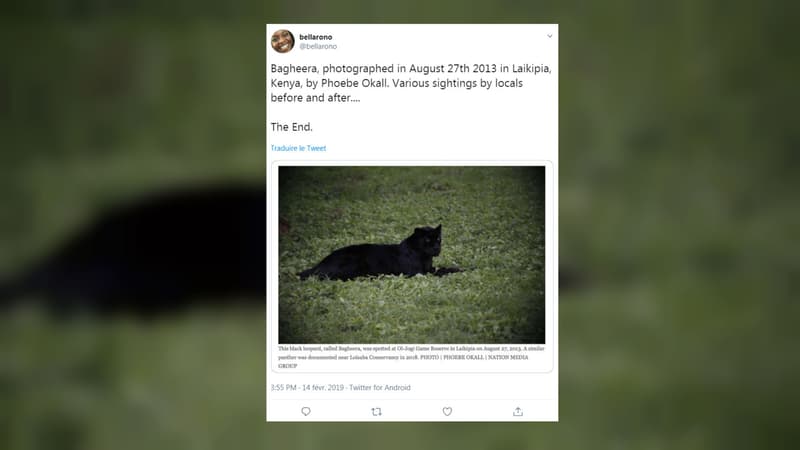This screenshot has width=800, height=450.
Task: Expand the tweet options chevron menu
Action: (x=549, y=36)
